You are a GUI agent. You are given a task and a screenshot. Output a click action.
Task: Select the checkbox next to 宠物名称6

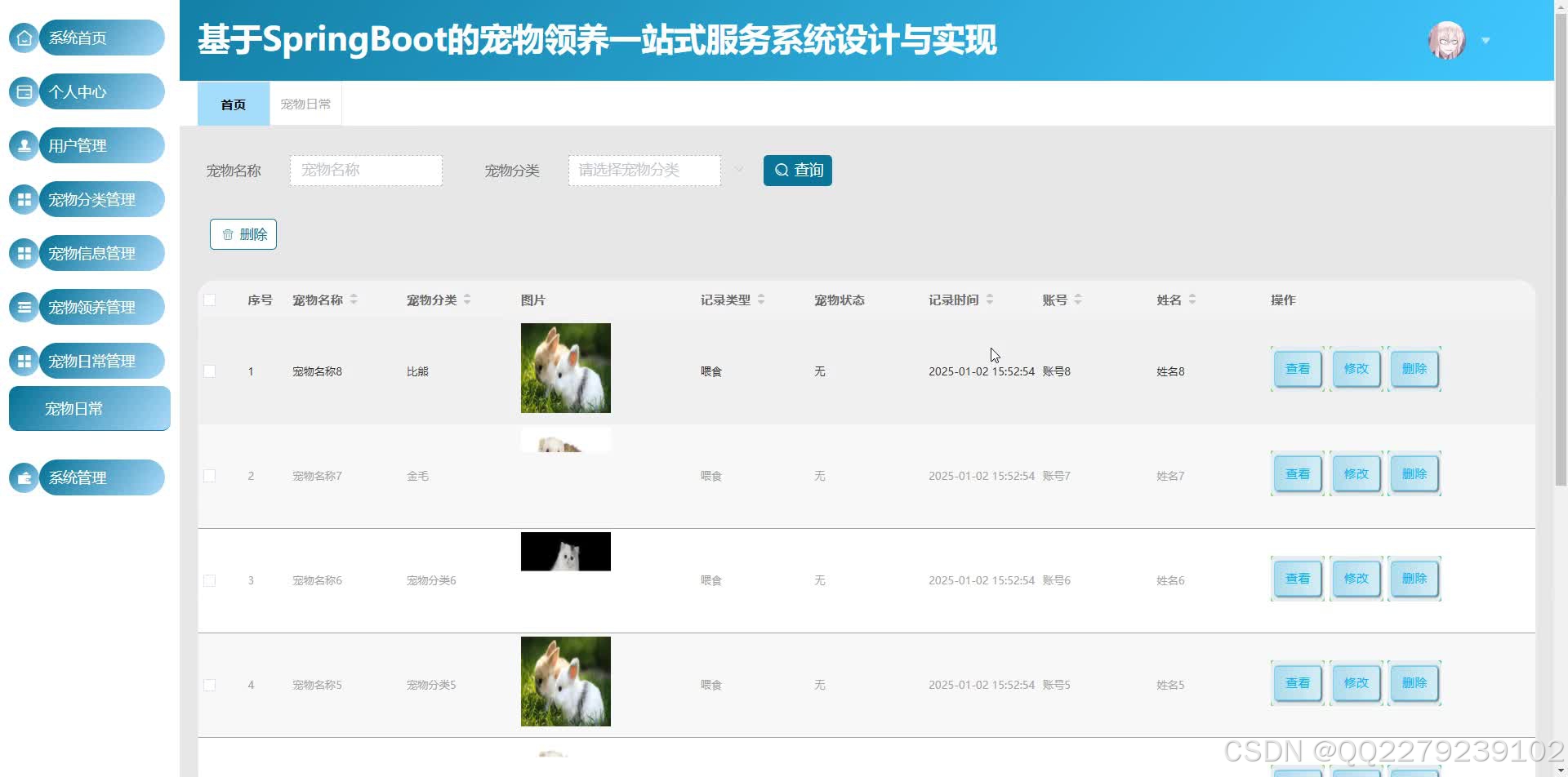210,580
